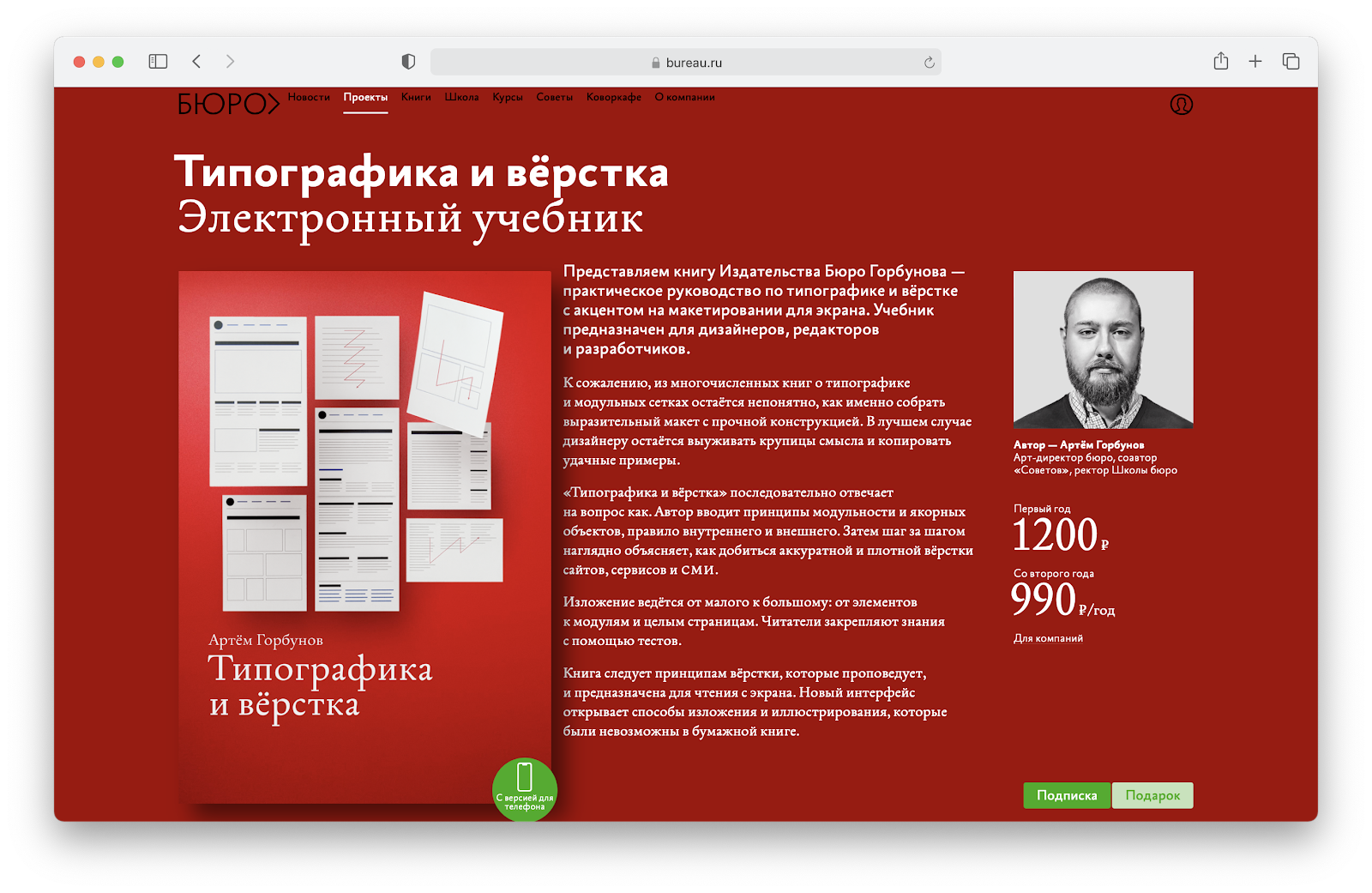
Task: Click the author portrait photo
Action: click(1103, 349)
